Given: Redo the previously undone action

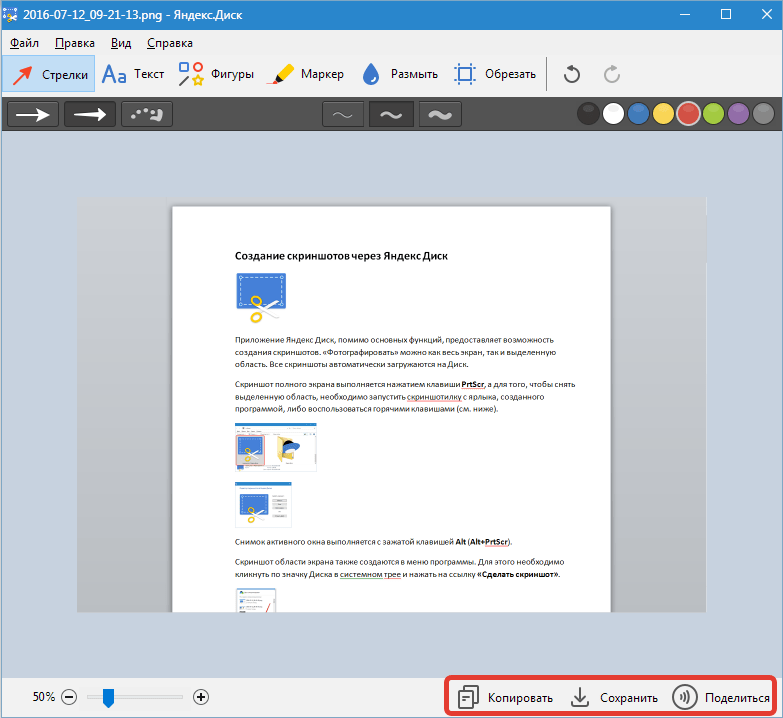Looking at the screenshot, I should click(611, 74).
